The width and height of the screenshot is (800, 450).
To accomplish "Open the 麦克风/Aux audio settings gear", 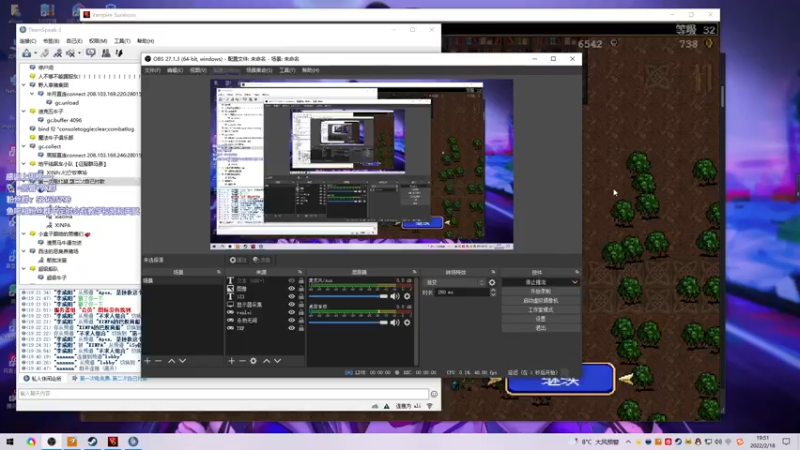I will pos(407,296).
